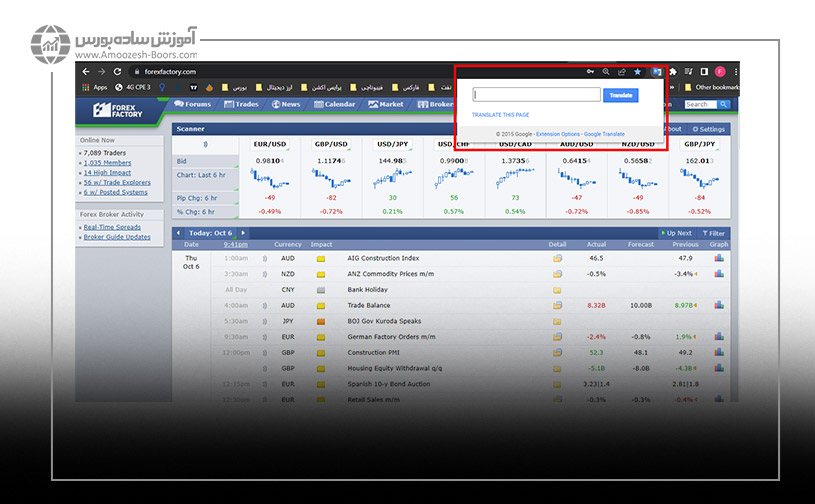Toggle the alert icon for the AUD 1:00am event
The height and width of the screenshot is (504, 815).
coord(265,258)
